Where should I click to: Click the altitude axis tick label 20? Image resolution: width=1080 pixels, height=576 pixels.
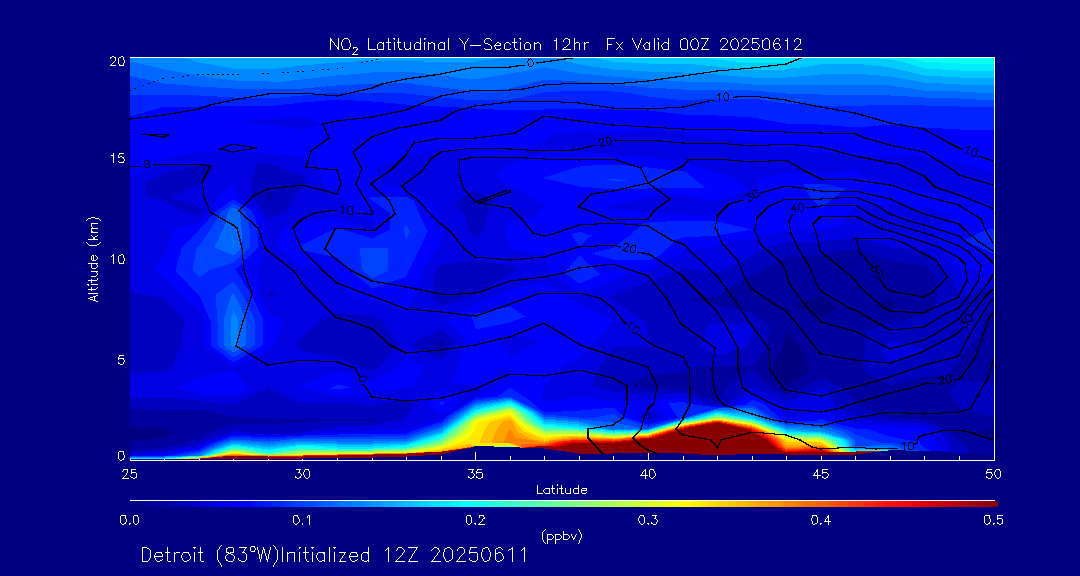(118, 60)
